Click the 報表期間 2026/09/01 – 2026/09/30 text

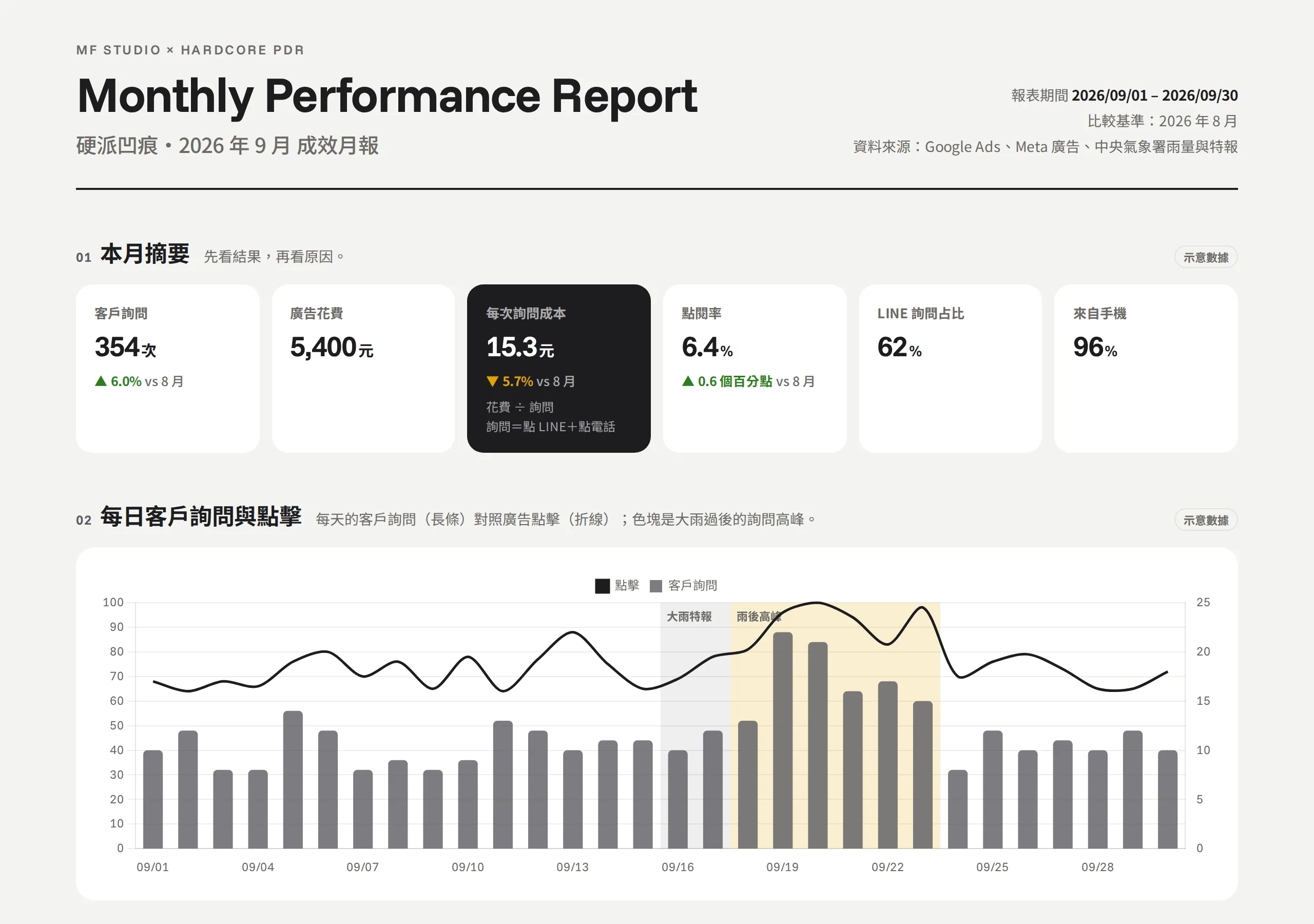[x=1124, y=95]
